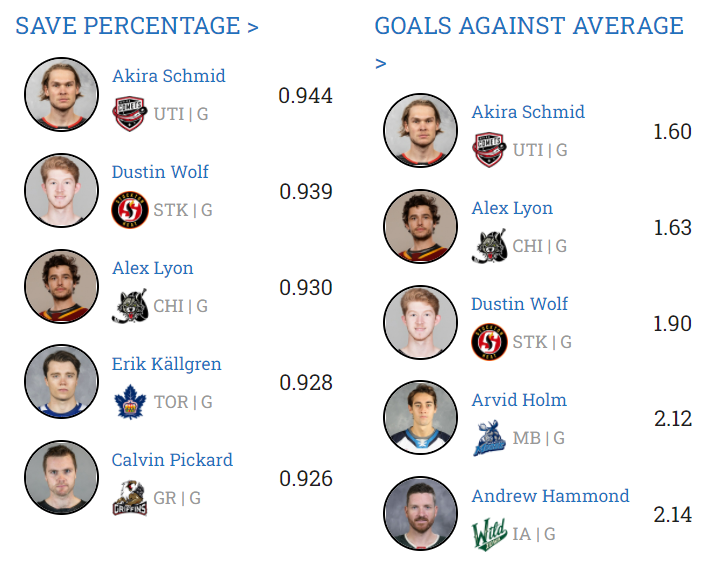Viewport: 716px width, 567px height.
Task: Open Arvid Holm's player profile link
Action: point(519,400)
